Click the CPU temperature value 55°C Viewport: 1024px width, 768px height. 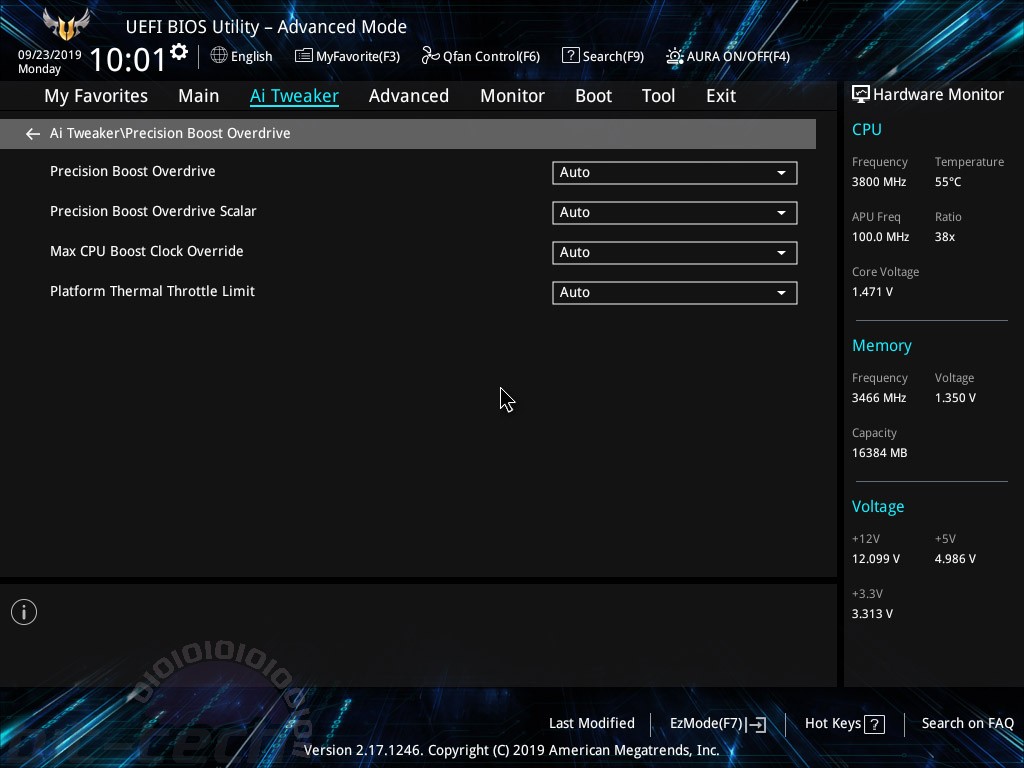tap(948, 182)
